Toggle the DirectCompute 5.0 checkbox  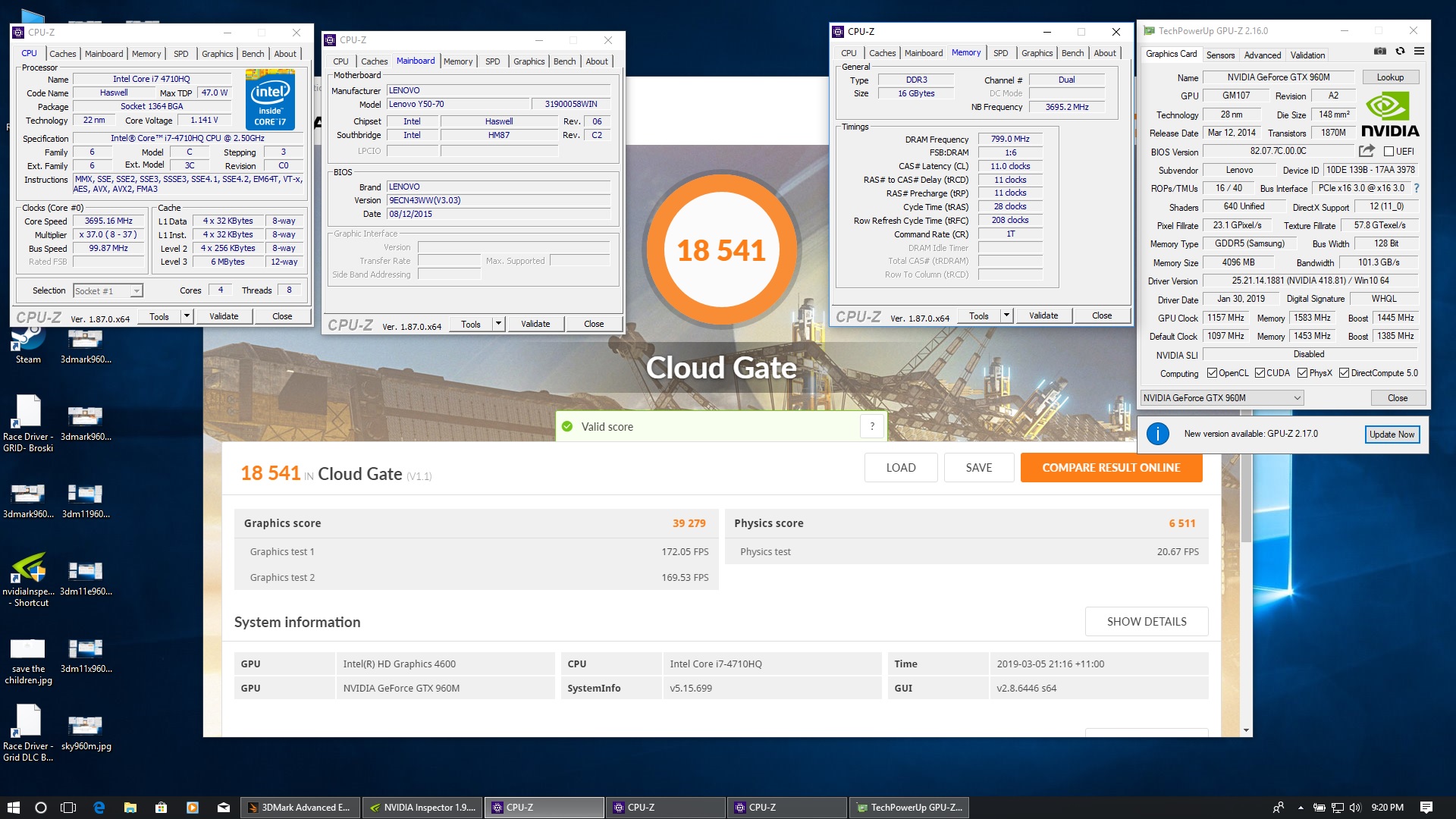coord(1344,373)
